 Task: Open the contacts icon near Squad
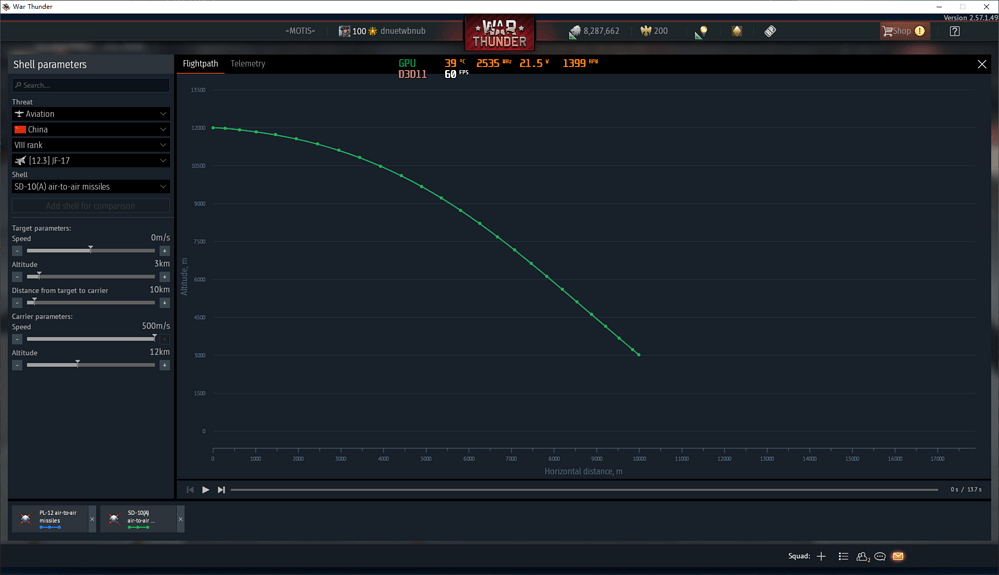point(862,556)
